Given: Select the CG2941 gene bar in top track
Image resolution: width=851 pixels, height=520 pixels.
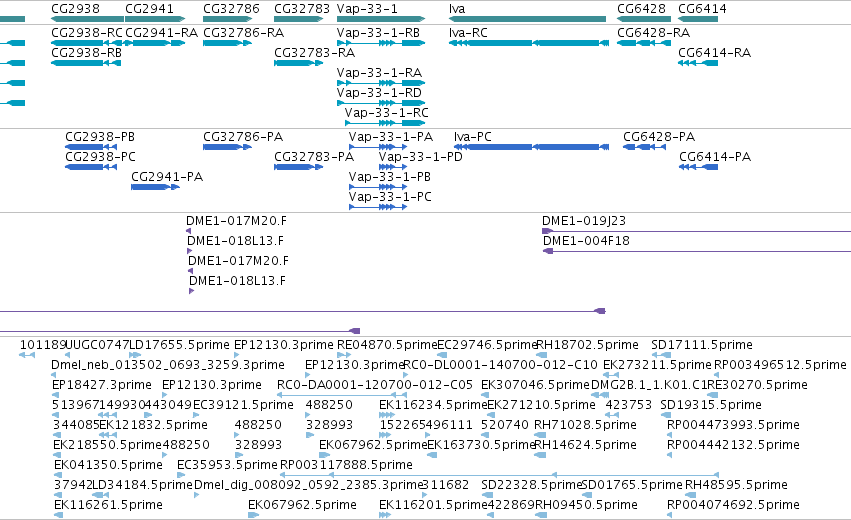Looking at the screenshot, I should point(155,19).
